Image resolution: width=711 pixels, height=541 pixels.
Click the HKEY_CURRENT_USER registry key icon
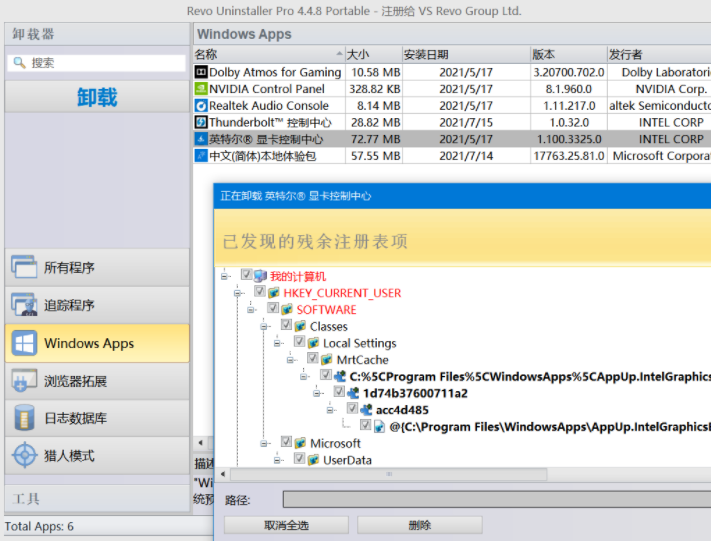coord(273,292)
